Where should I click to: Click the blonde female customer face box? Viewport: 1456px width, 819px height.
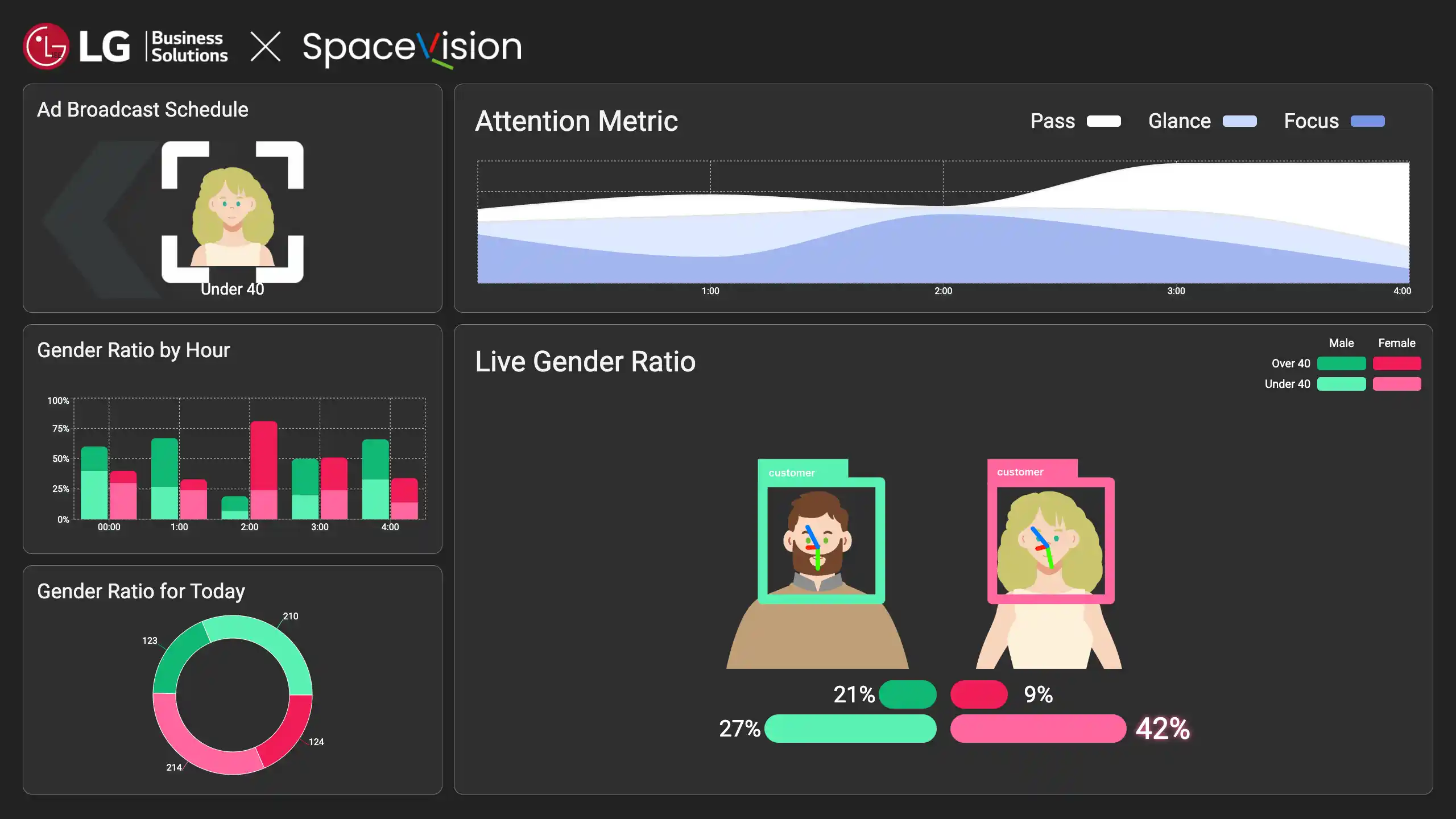click(x=1050, y=540)
